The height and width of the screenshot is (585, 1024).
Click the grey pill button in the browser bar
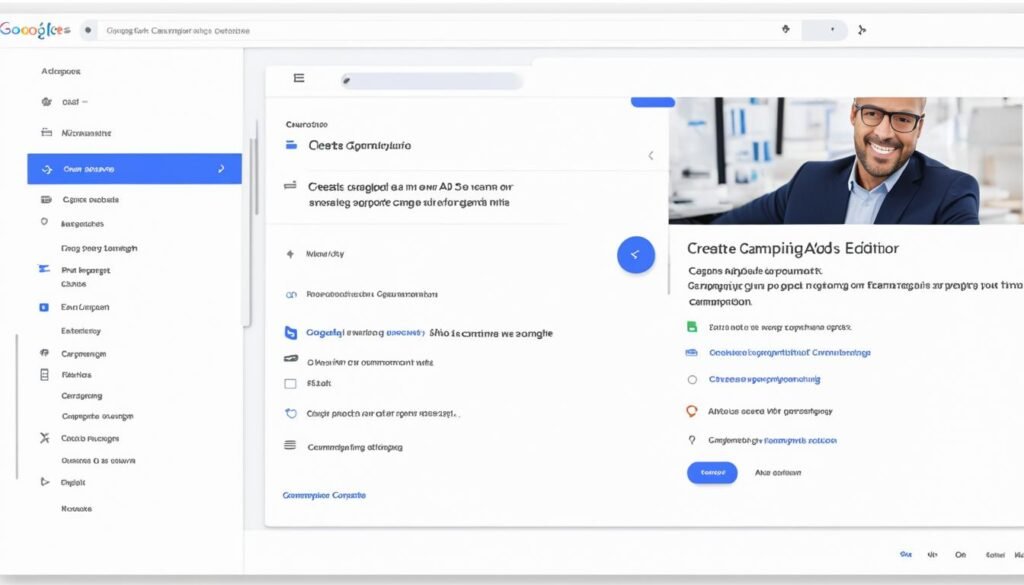[x=824, y=30]
